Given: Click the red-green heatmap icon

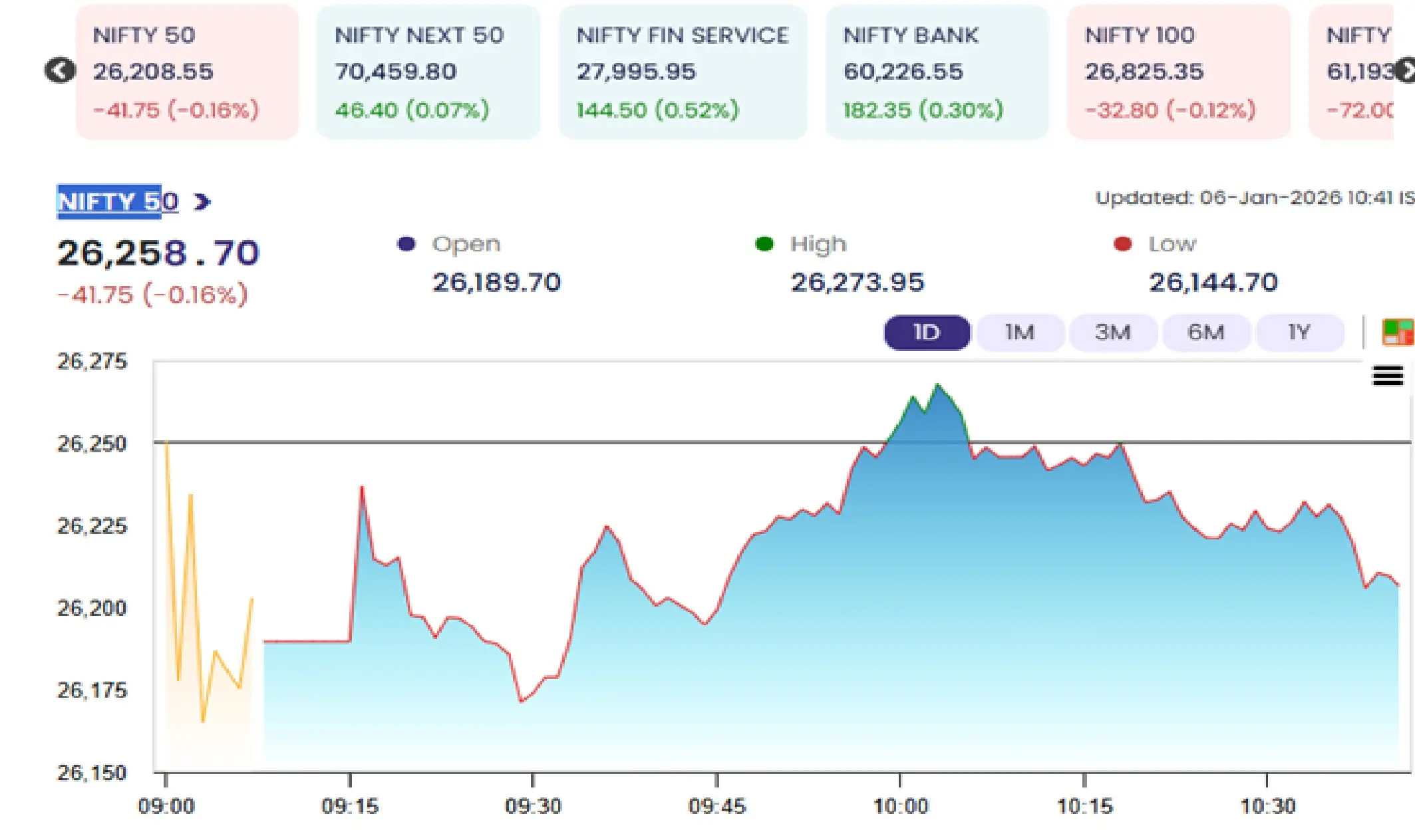Looking at the screenshot, I should [1397, 332].
